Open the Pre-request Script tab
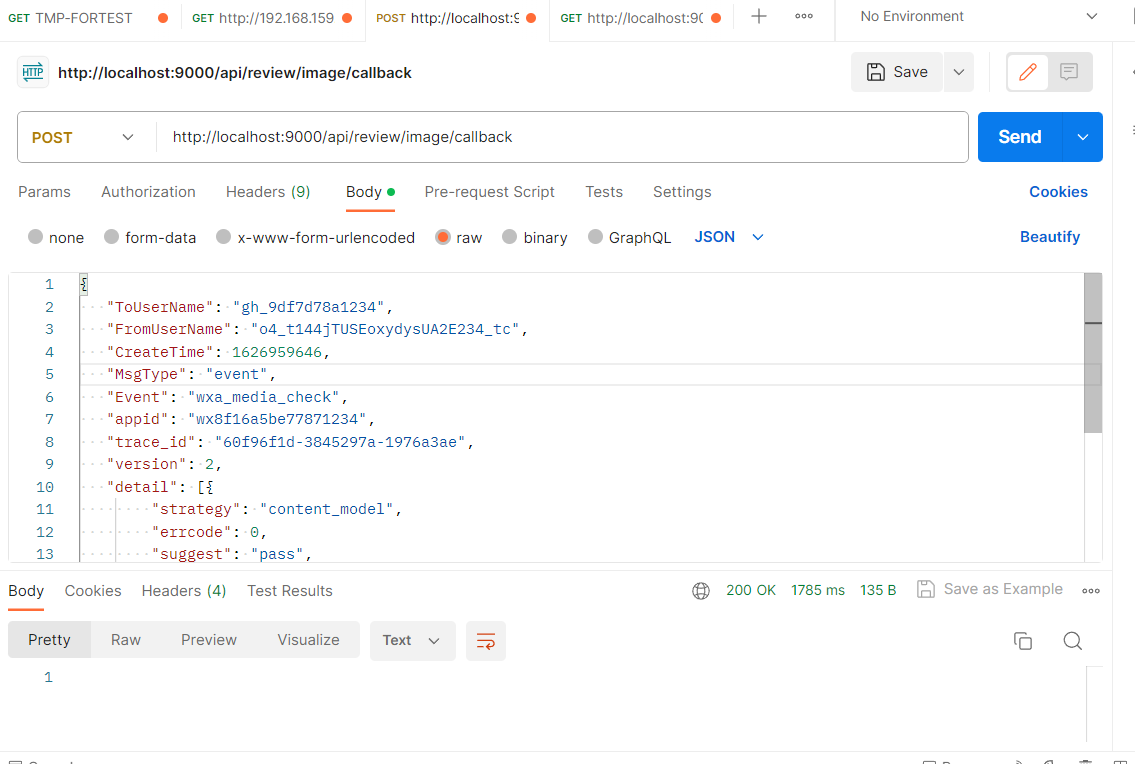1135x764 pixels. [489, 192]
